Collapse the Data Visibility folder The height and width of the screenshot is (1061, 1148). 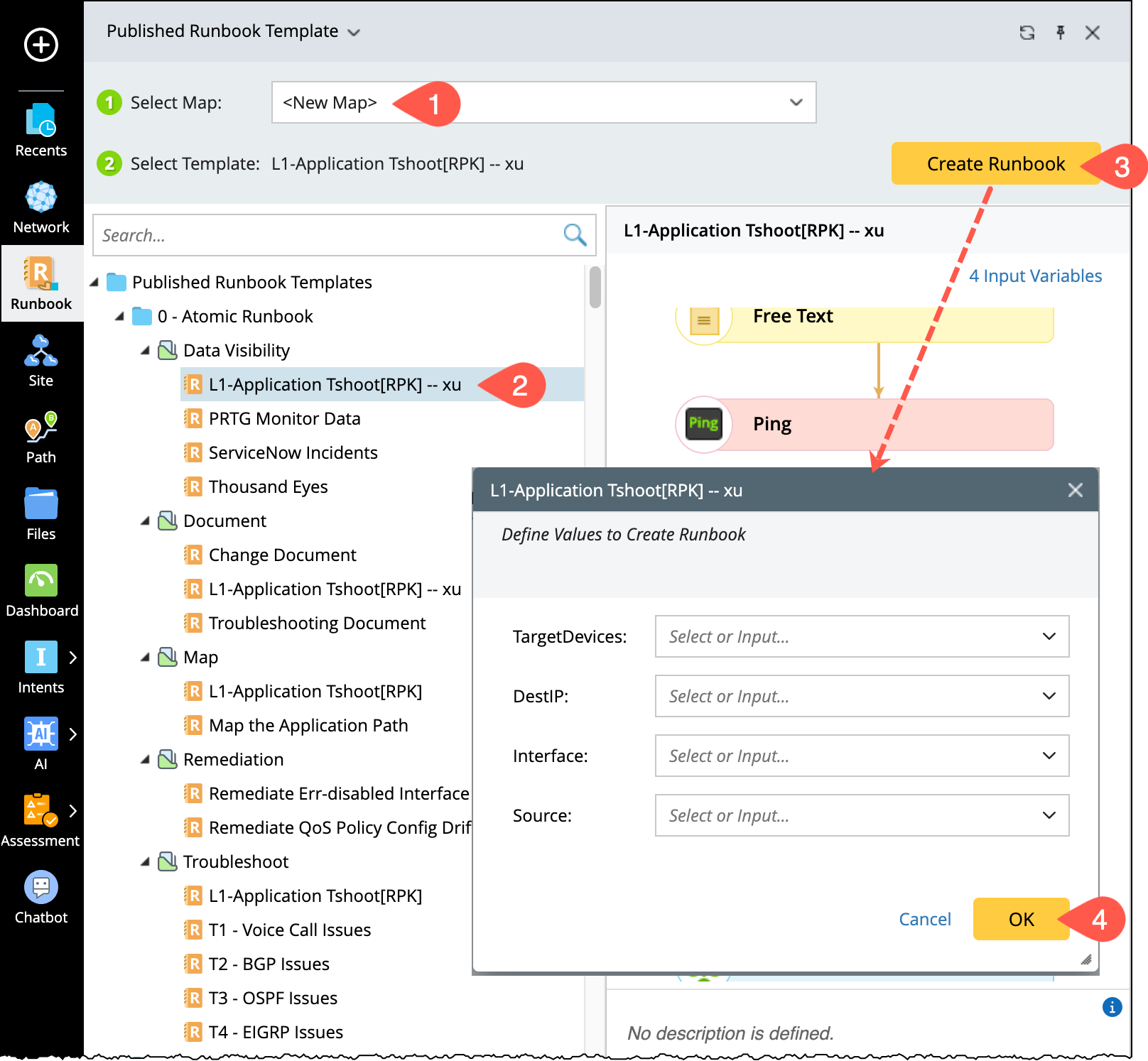pyautogui.click(x=146, y=351)
